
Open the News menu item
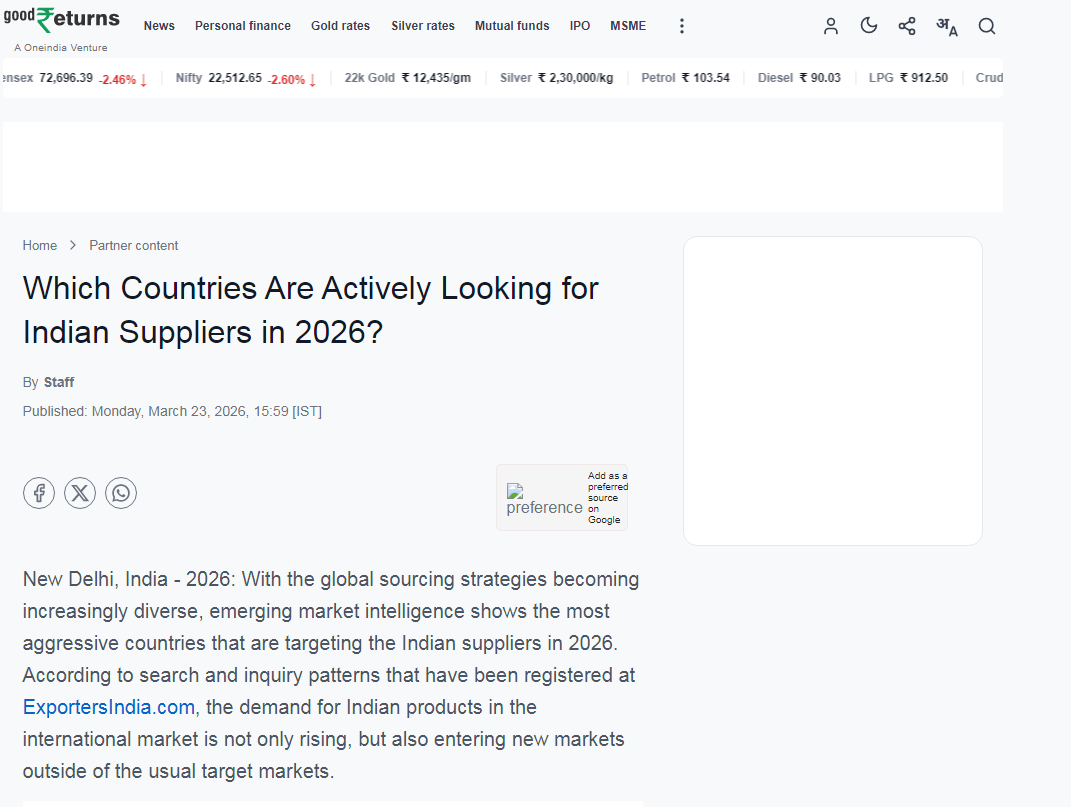(x=159, y=26)
